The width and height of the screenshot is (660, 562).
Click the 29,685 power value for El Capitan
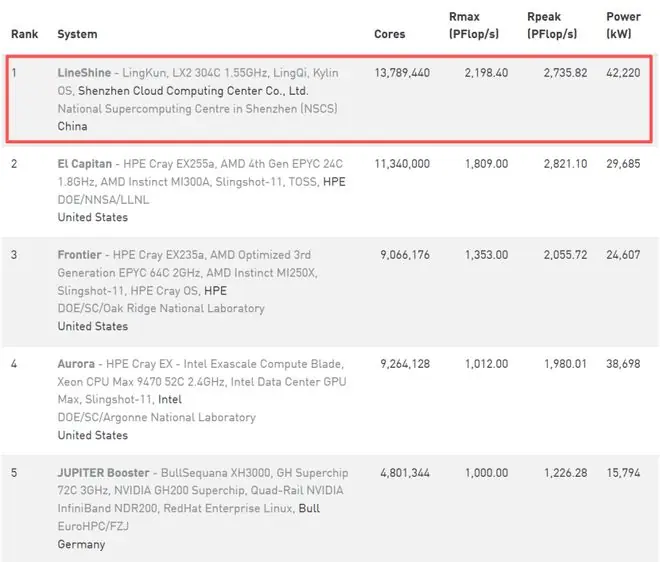pyautogui.click(x=623, y=164)
